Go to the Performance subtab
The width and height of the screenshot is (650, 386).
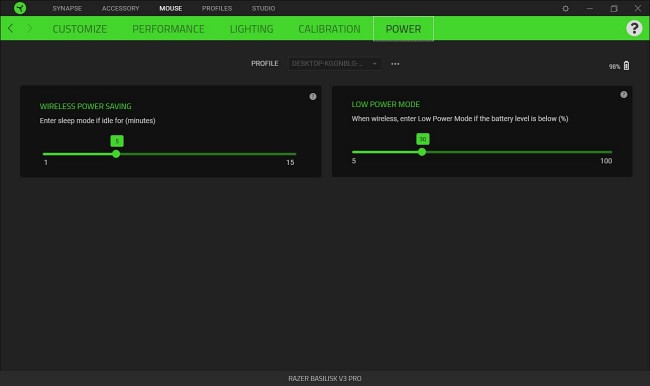coord(168,29)
